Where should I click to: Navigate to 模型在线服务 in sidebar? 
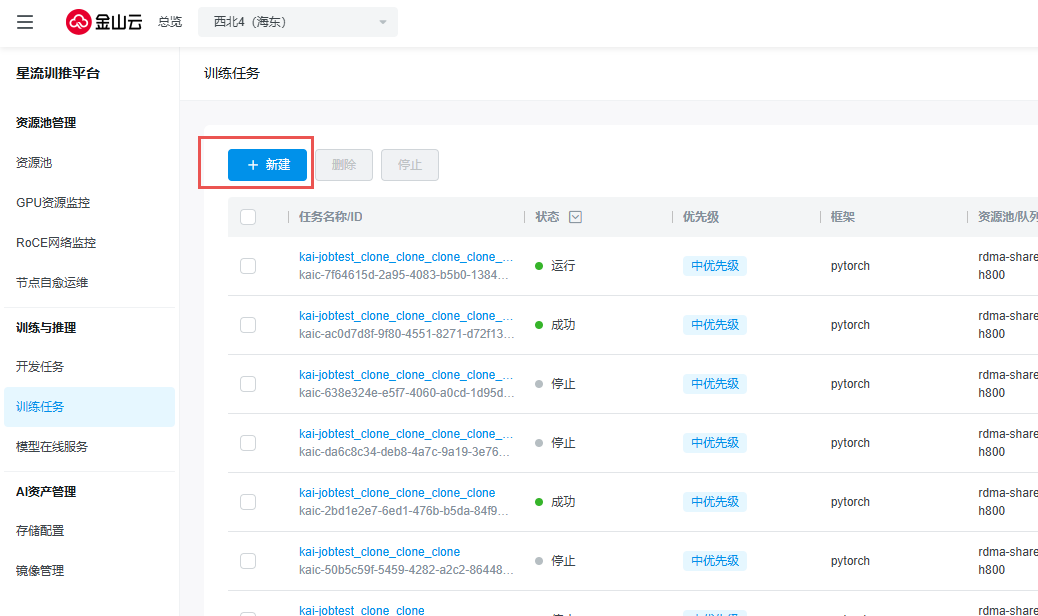tap(52, 447)
